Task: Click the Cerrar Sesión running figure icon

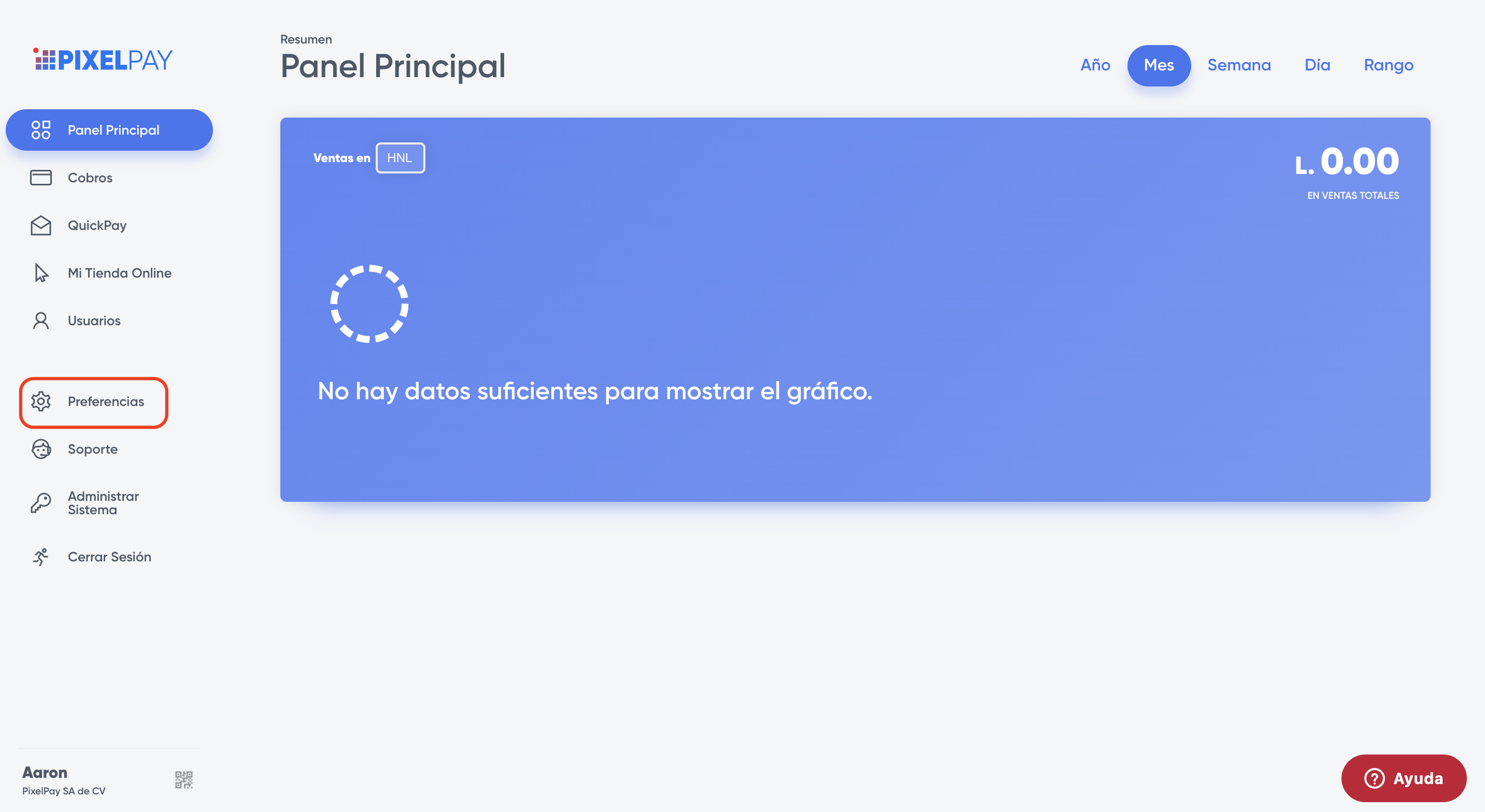Action: 41,557
